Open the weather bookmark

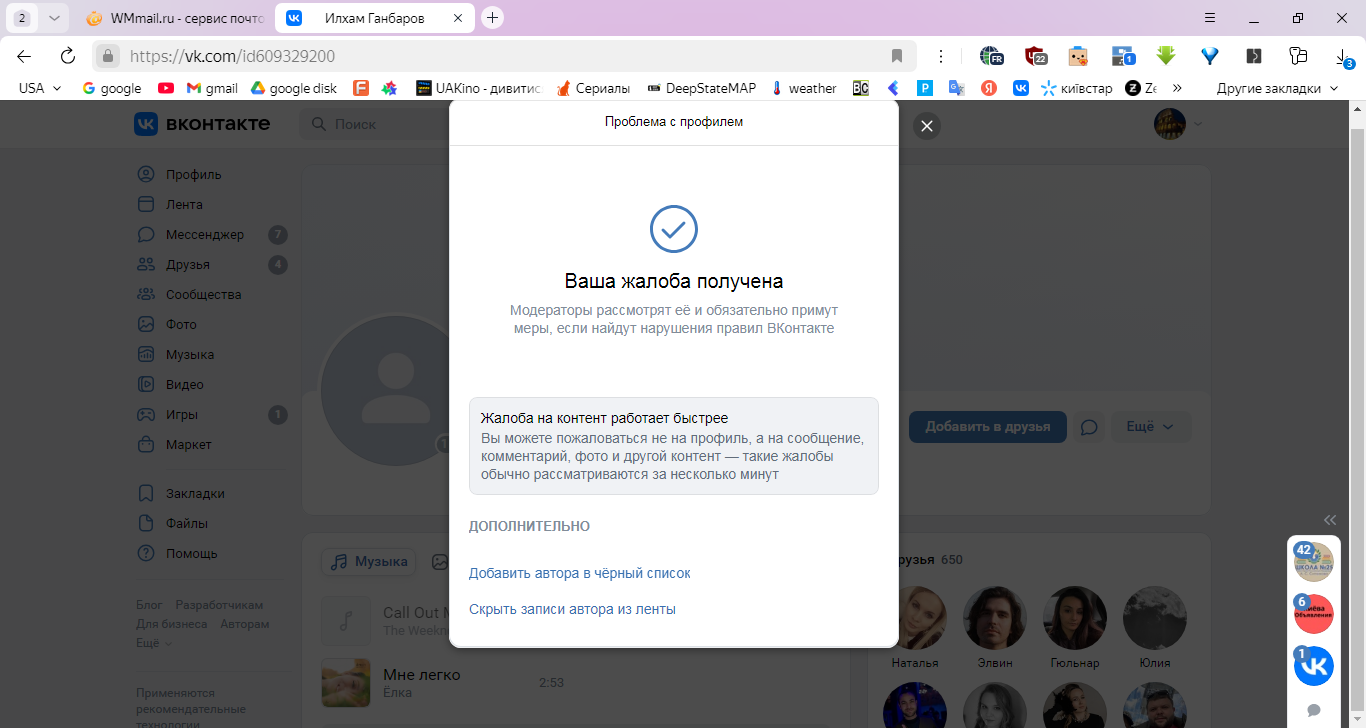pos(803,88)
